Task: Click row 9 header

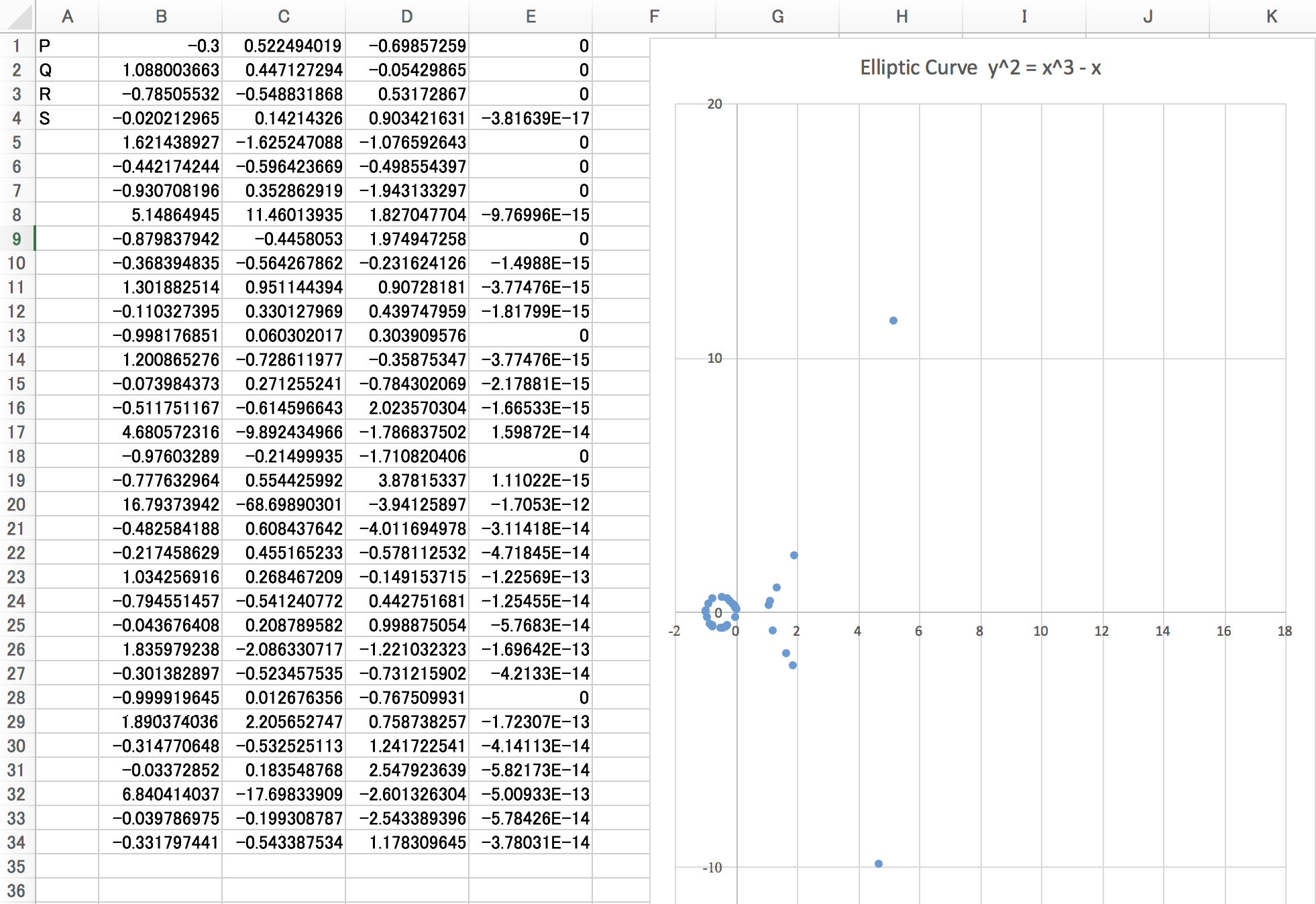Action: tap(17, 239)
